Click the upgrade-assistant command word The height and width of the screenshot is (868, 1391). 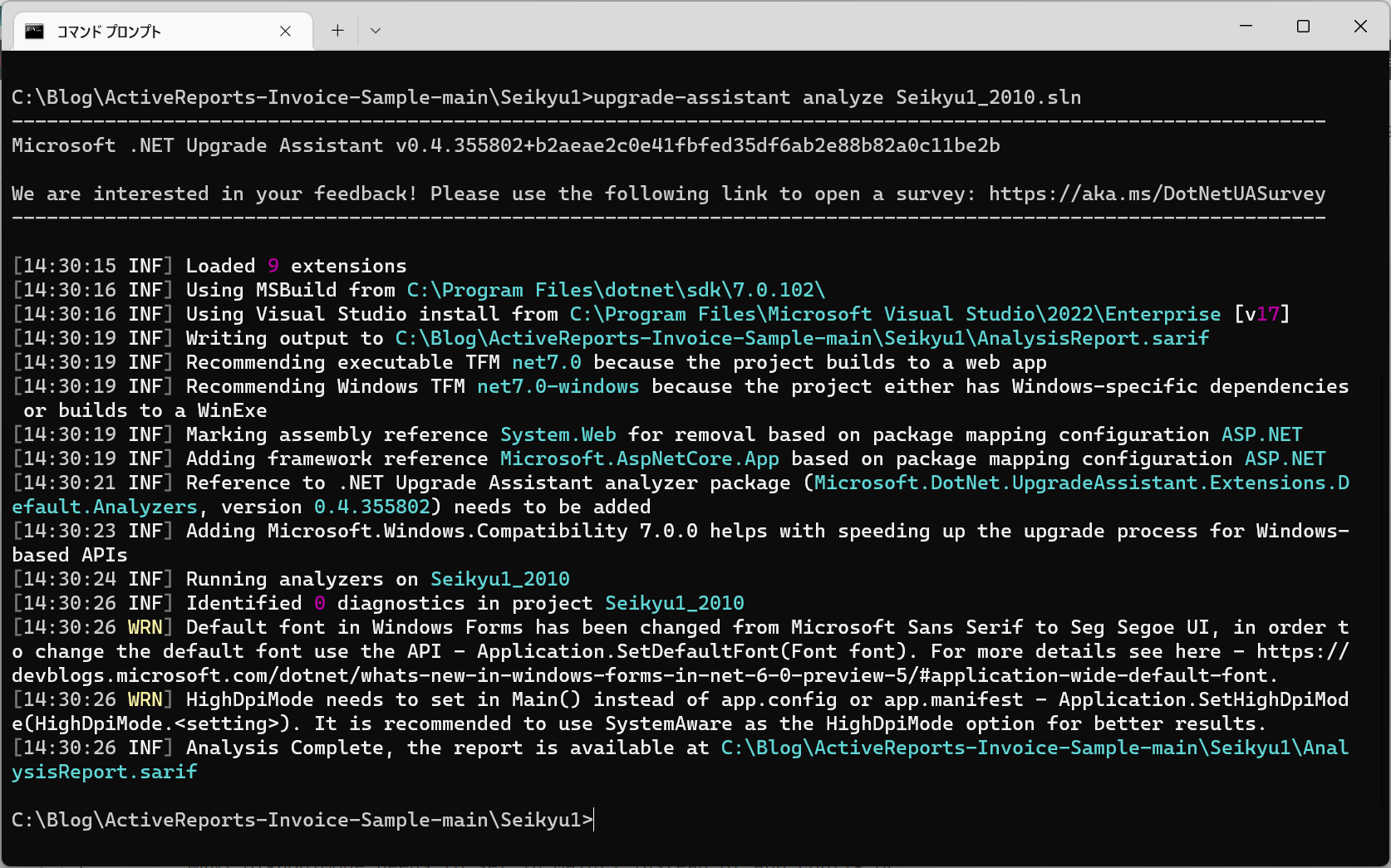pos(692,97)
